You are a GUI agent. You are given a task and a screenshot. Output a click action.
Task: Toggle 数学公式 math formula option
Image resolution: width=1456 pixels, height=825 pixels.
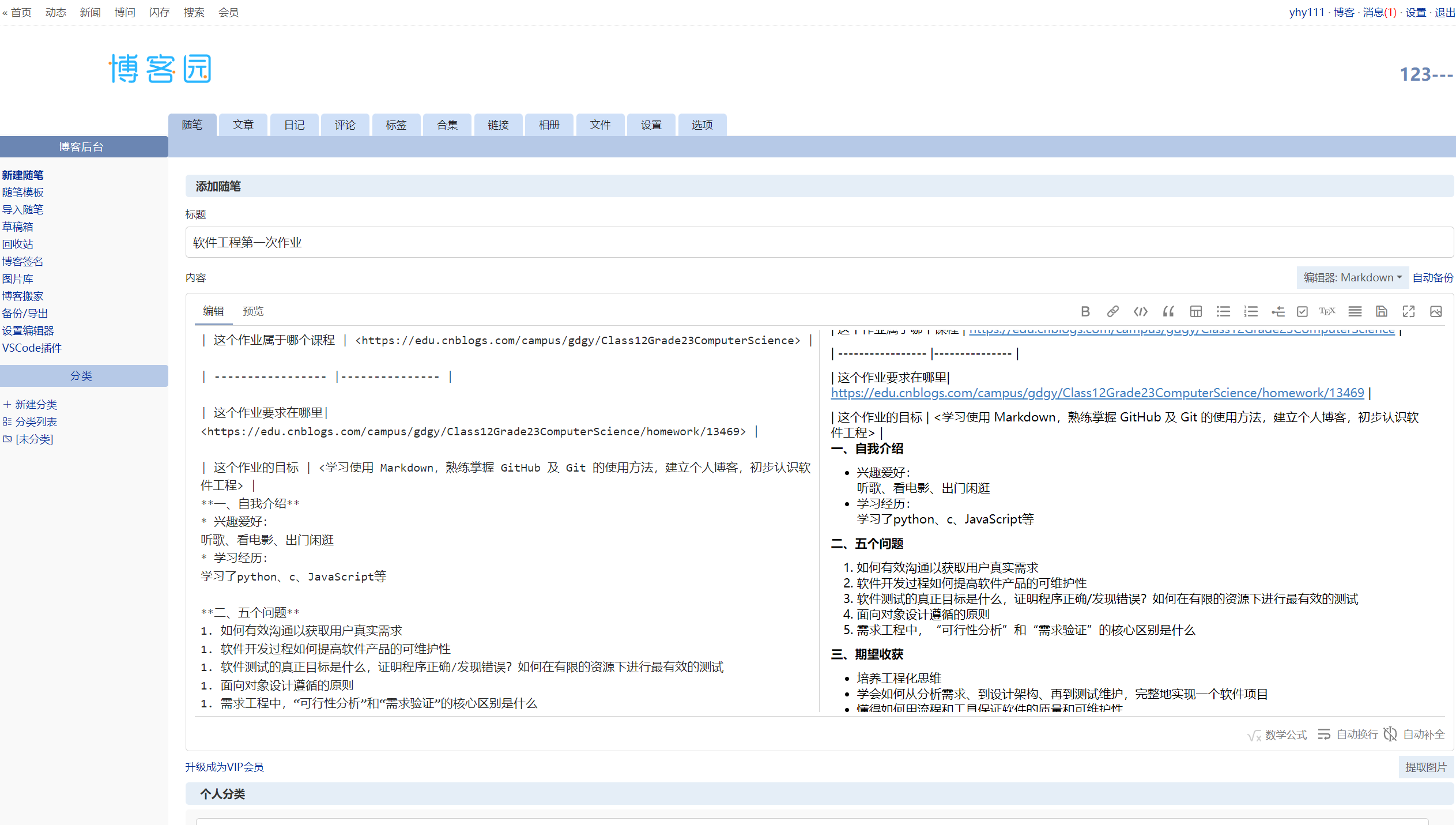[x=1277, y=734]
